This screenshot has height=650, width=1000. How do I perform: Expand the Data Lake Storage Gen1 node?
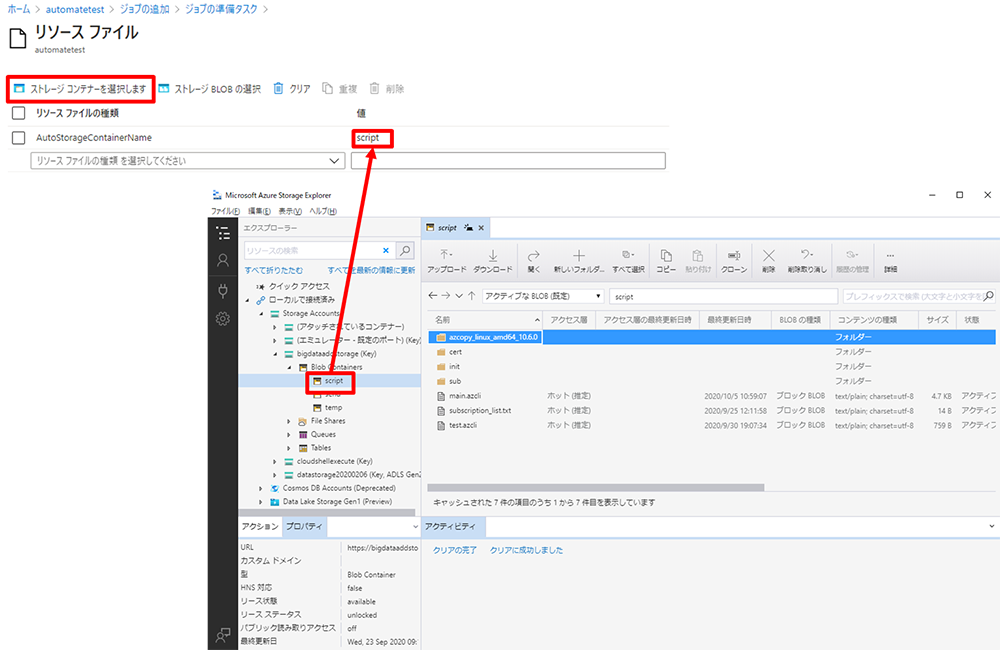click(x=261, y=502)
